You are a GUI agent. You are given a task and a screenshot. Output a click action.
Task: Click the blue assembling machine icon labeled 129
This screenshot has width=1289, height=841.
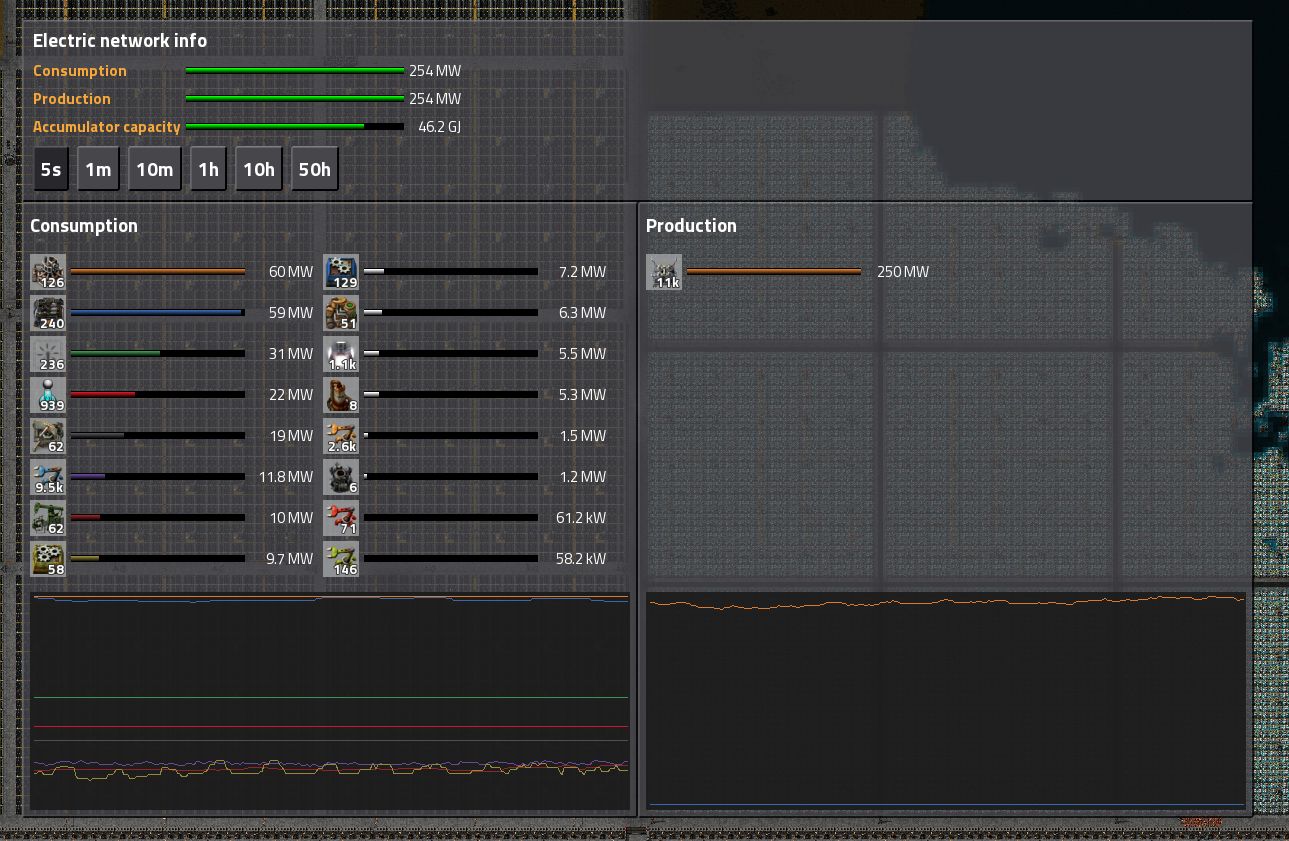(x=341, y=272)
